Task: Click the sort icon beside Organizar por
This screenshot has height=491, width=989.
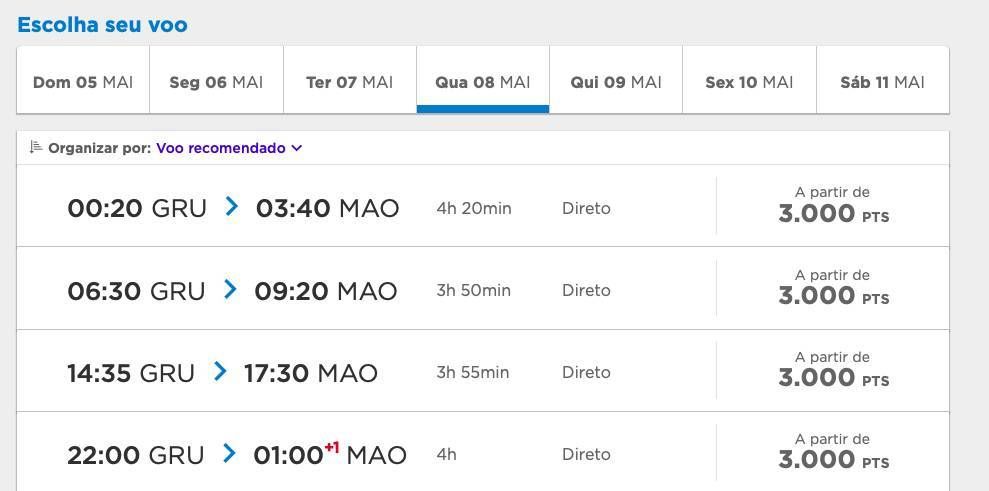Action: click(35, 148)
